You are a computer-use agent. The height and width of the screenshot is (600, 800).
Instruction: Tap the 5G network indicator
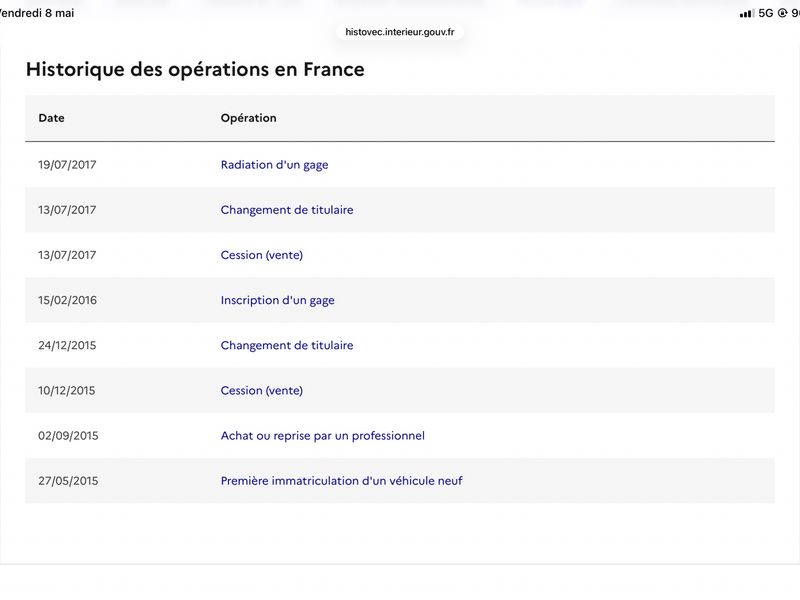coord(766,13)
